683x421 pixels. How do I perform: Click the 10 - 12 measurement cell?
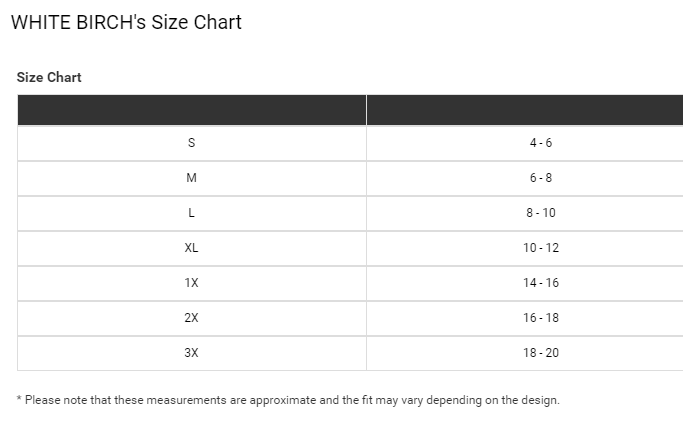(541, 248)
